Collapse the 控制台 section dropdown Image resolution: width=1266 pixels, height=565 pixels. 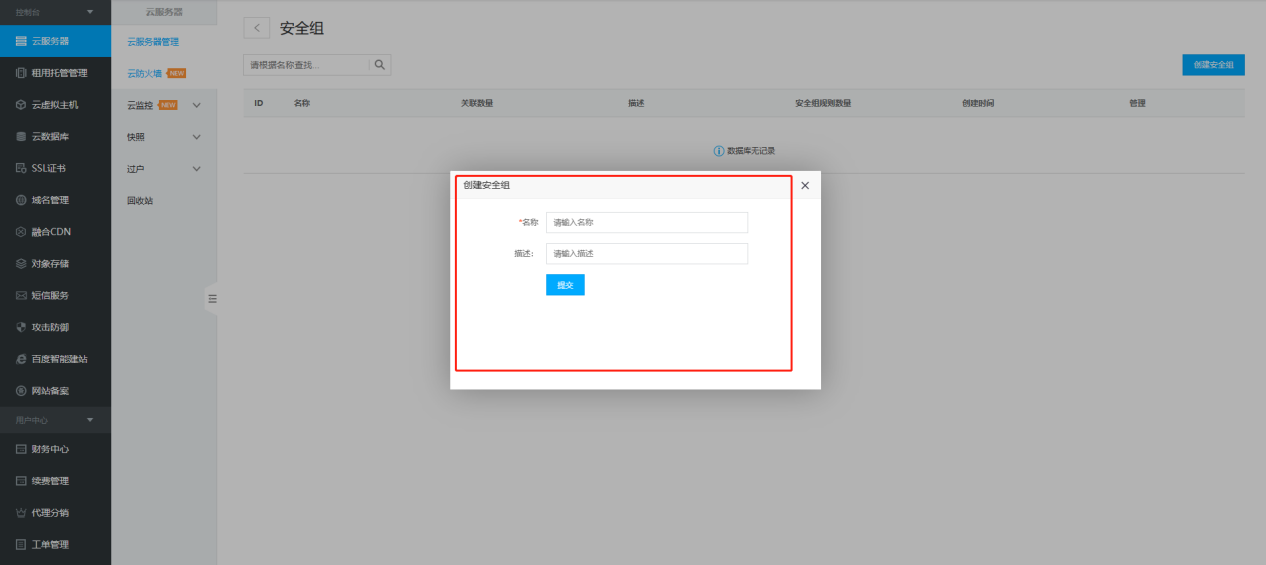coord(90,11)
